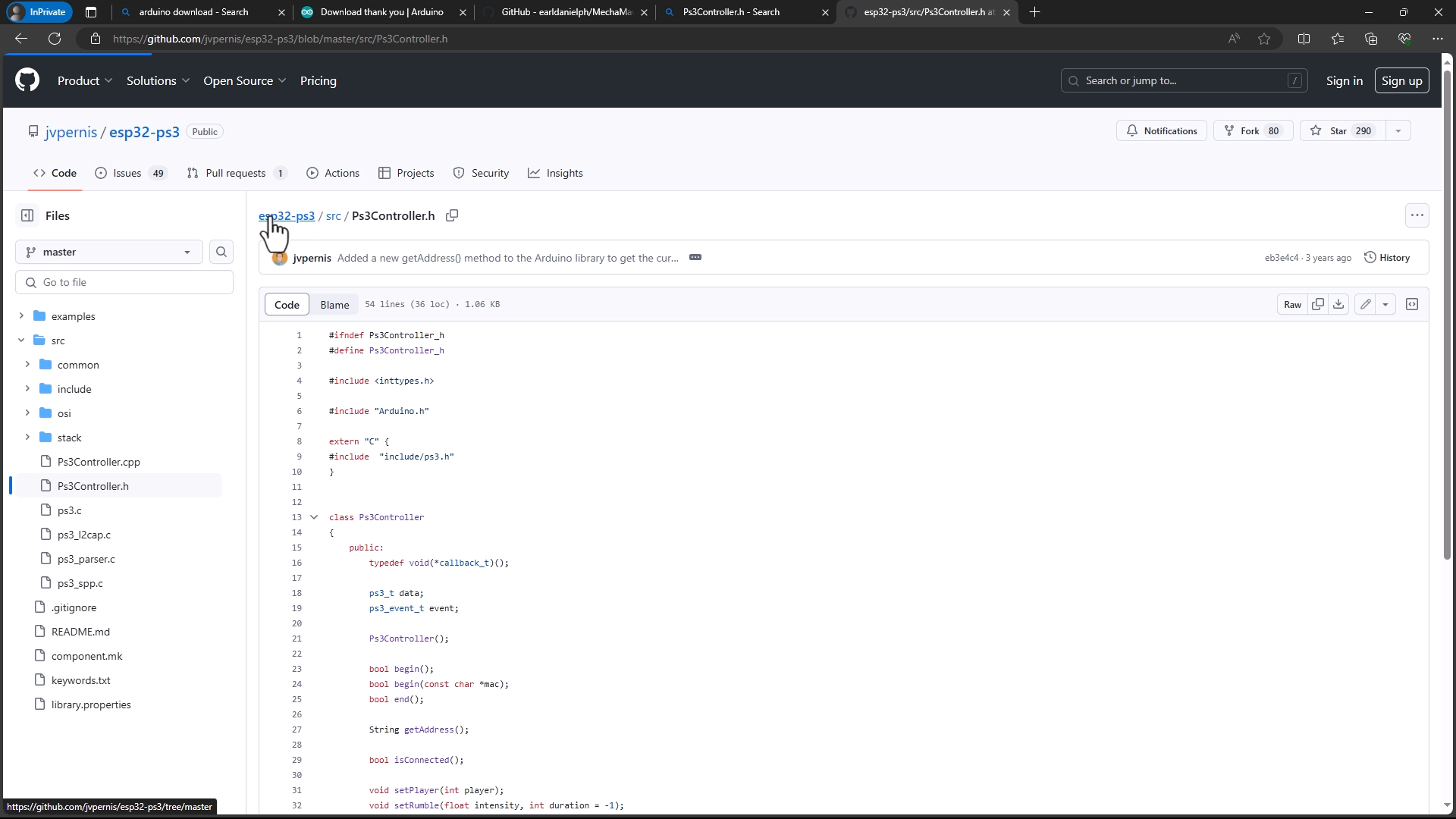Open the Solutions menu
1456x819 pixels.
pyautogui.click(x=158, y=81)
